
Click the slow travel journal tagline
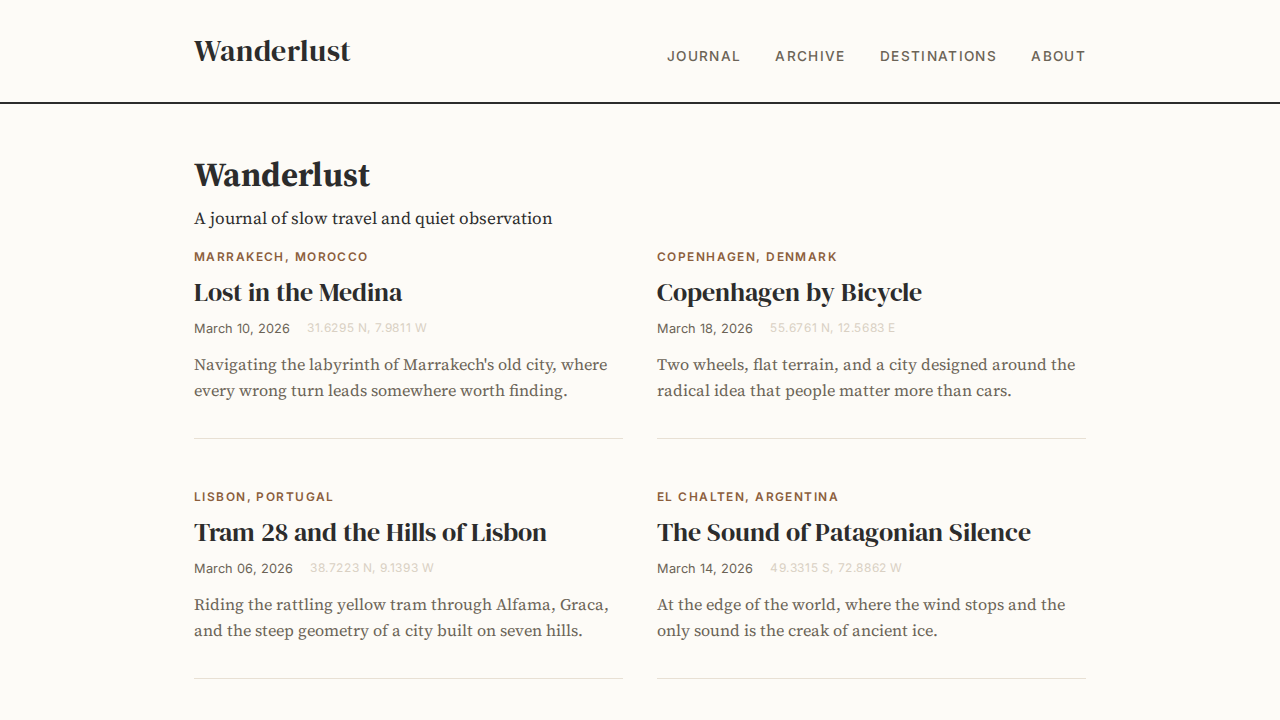point(373,219)
